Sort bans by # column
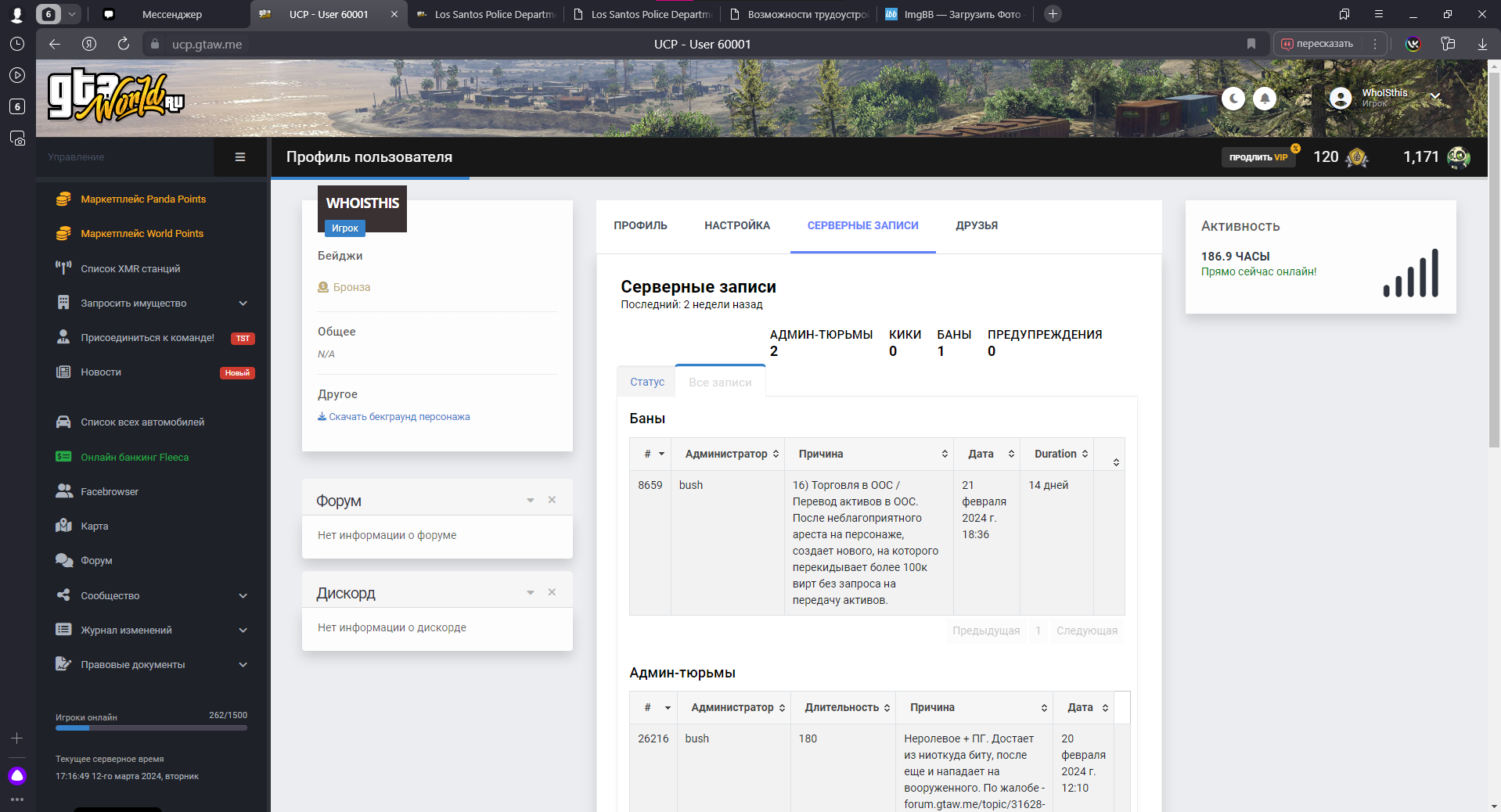This screenshot has height=812, width=1501. (650, 455)
